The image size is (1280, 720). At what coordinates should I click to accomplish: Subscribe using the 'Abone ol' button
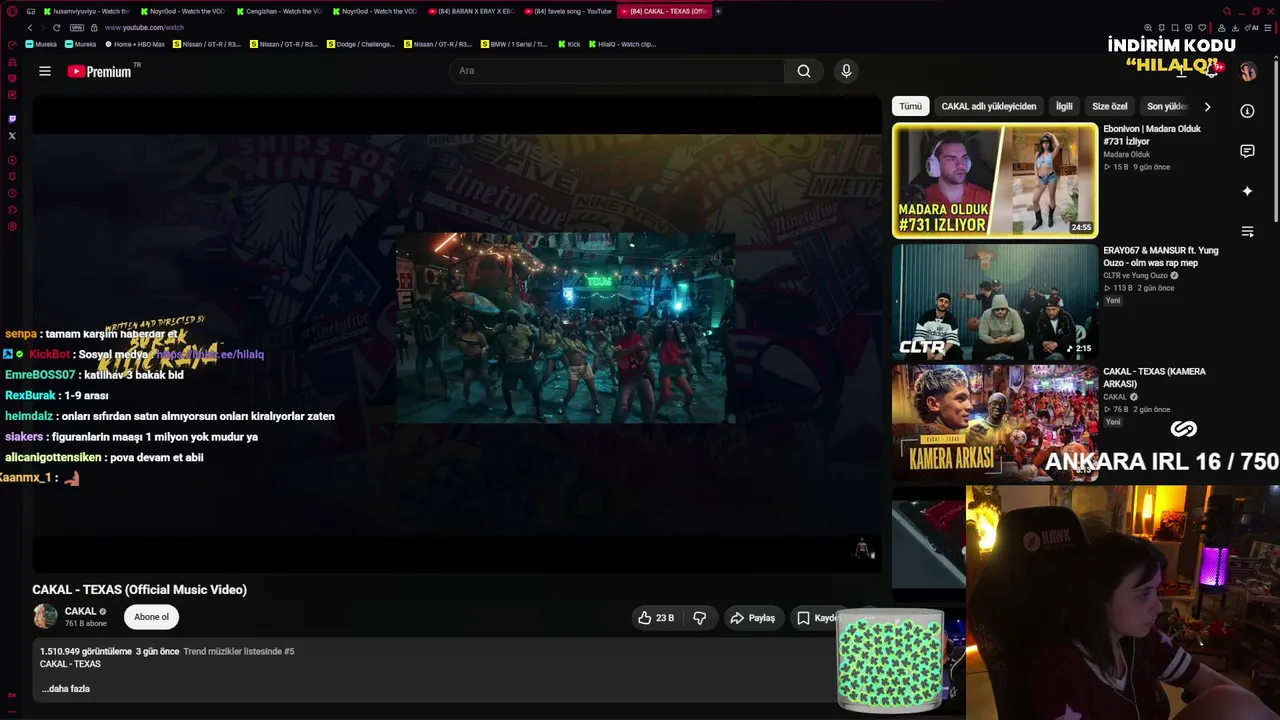point(151,617)
